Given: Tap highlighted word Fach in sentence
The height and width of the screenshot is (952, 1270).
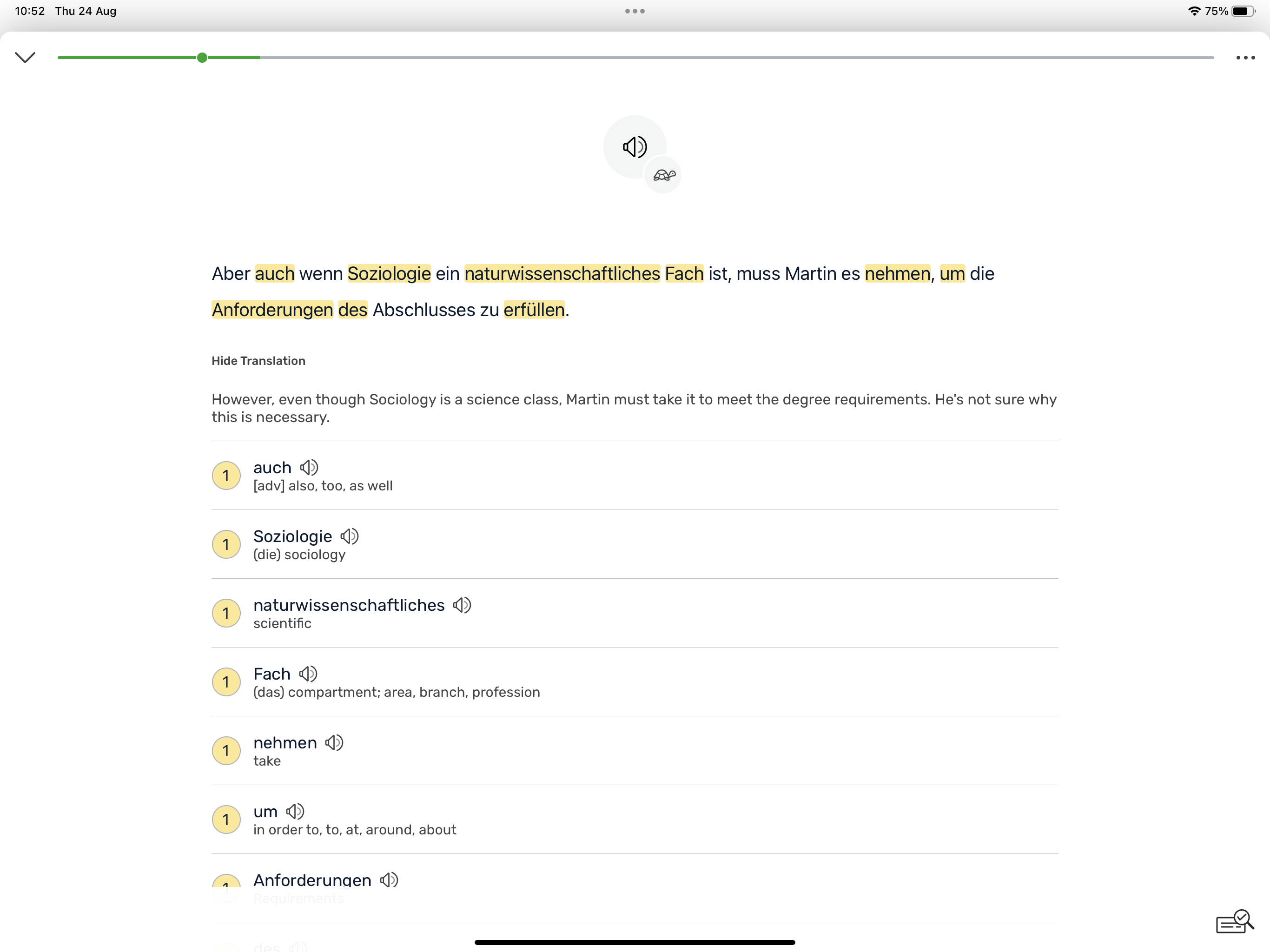Looking at the screenshot, I should point(684,274).
